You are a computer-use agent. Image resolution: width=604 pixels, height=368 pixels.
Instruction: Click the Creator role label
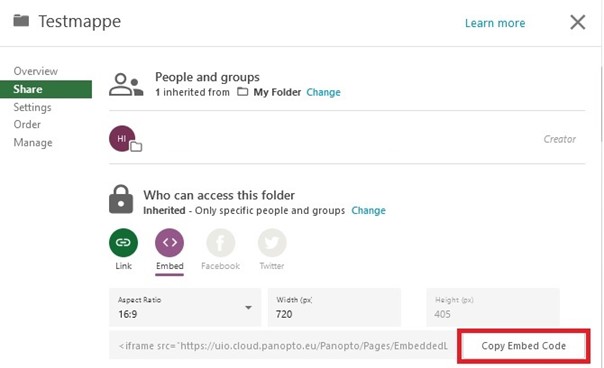(559, 139)
